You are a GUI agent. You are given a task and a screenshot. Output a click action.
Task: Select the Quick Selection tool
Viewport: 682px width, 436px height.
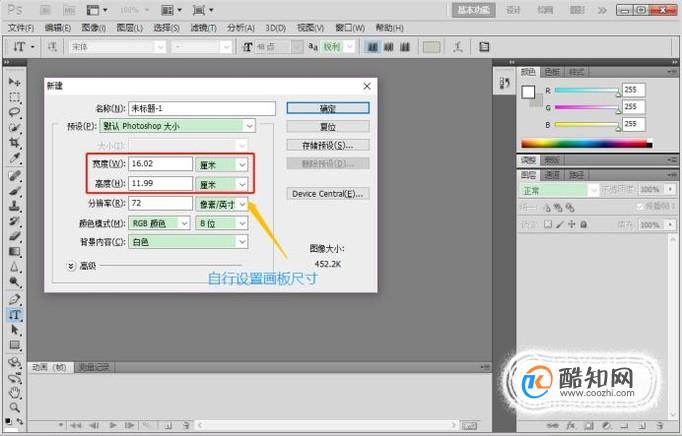[x=14, y=127]
